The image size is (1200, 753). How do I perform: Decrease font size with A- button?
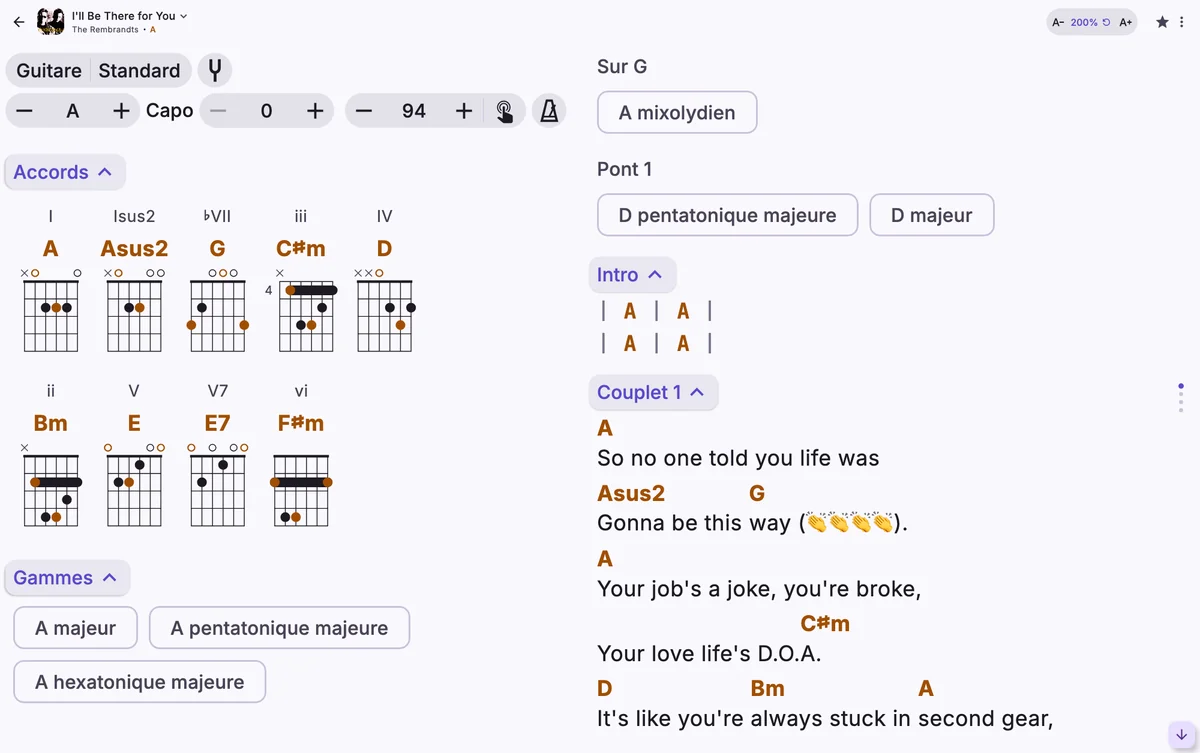[x=1058, y=22]
